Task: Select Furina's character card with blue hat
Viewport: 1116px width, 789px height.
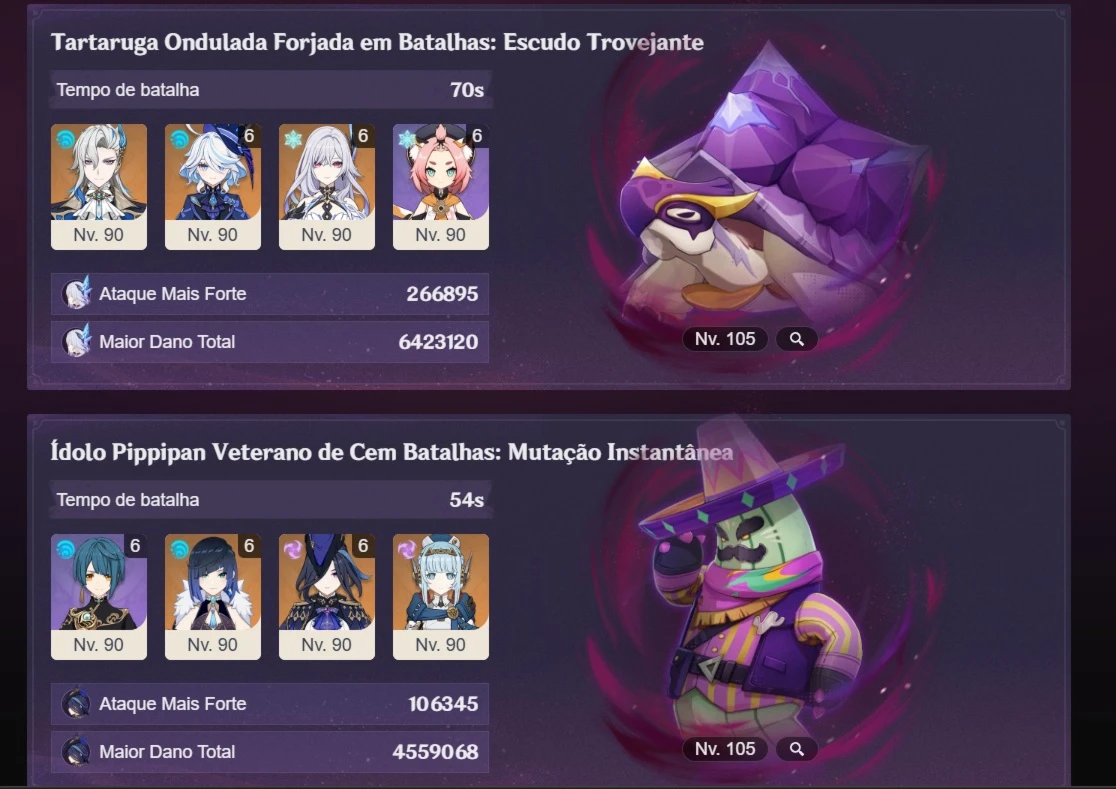Action: coord(213,187)
